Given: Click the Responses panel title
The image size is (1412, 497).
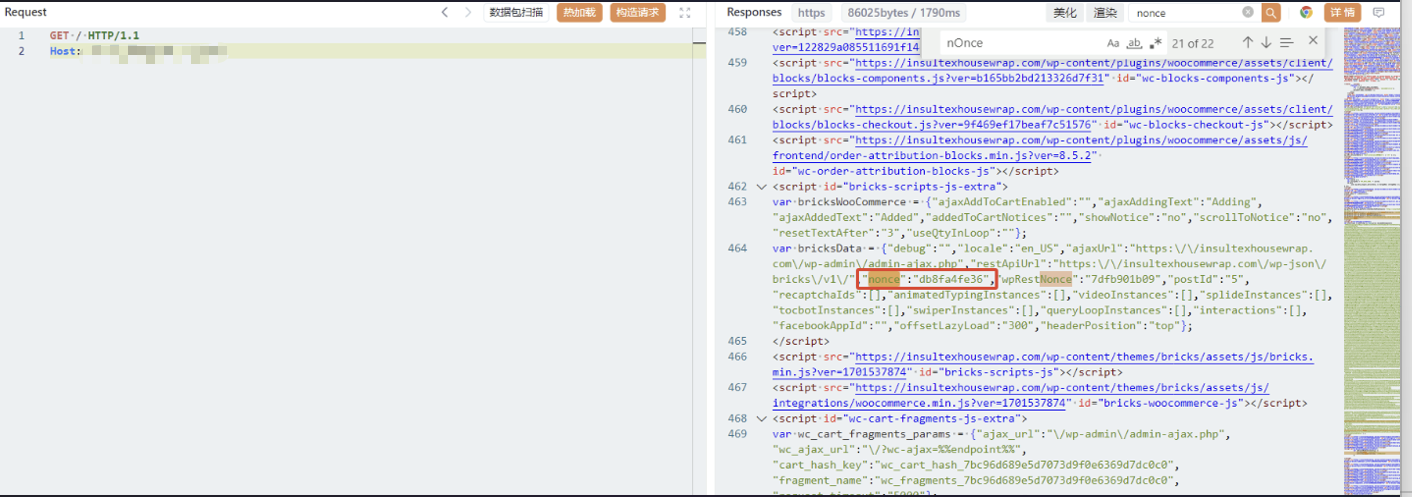Looking at the screenshot, I should click(754, 13).
